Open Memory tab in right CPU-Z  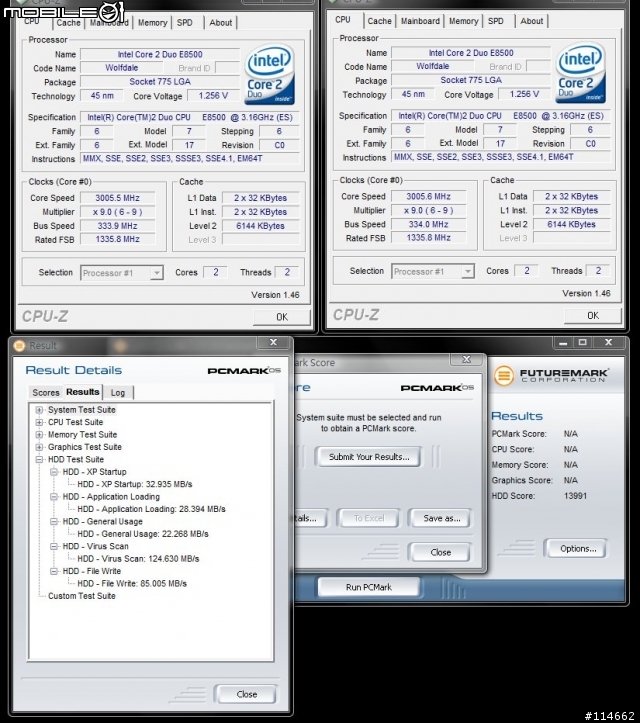[464, 21]
